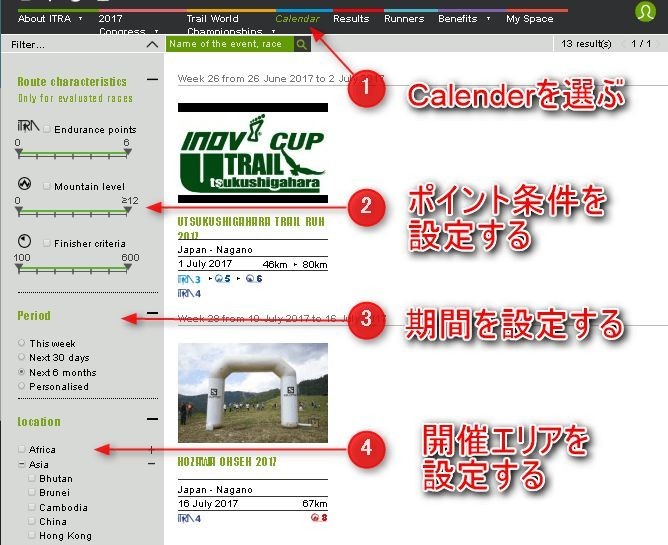Open Utsukushigahara Trail Run 2017 link

point(251,228)
